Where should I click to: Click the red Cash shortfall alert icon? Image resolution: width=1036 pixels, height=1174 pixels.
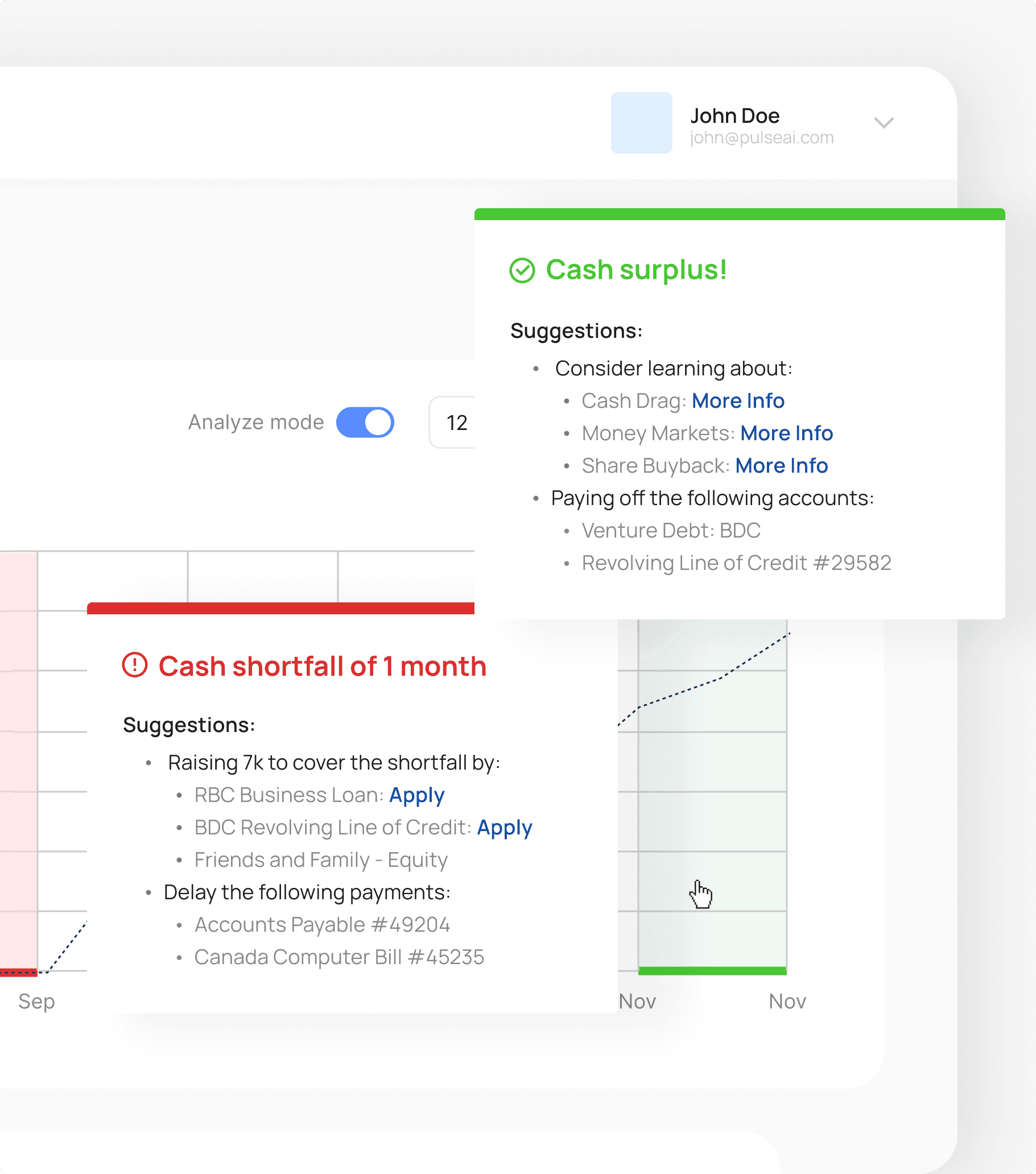point(135,665)
